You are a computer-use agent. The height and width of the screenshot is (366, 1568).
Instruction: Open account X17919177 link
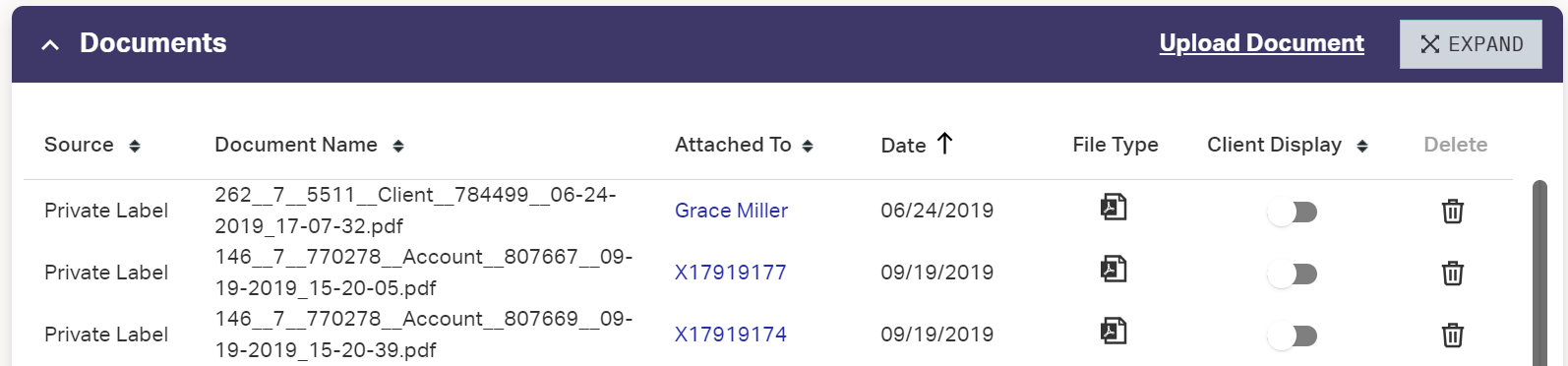[730, 273]
